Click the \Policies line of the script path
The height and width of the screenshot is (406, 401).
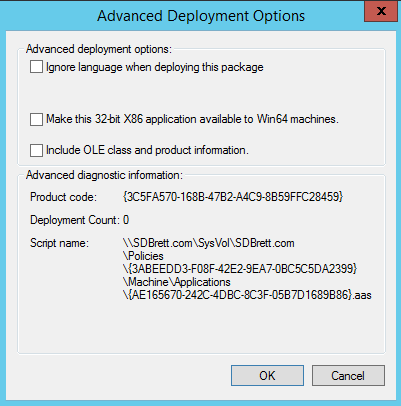click(x=143, y=256)
